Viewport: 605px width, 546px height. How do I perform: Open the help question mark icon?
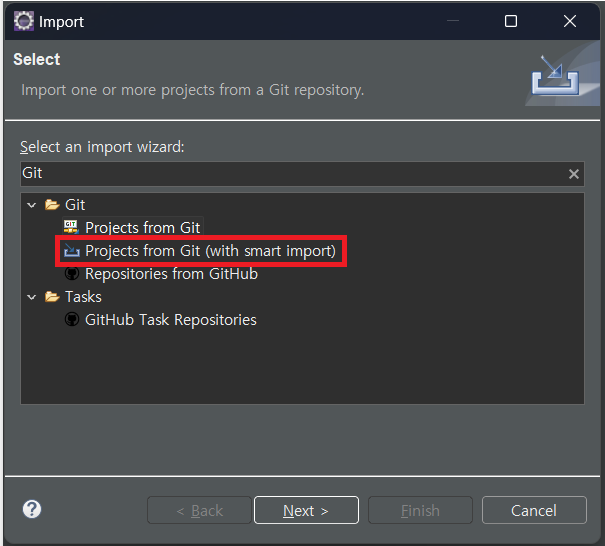32,509
